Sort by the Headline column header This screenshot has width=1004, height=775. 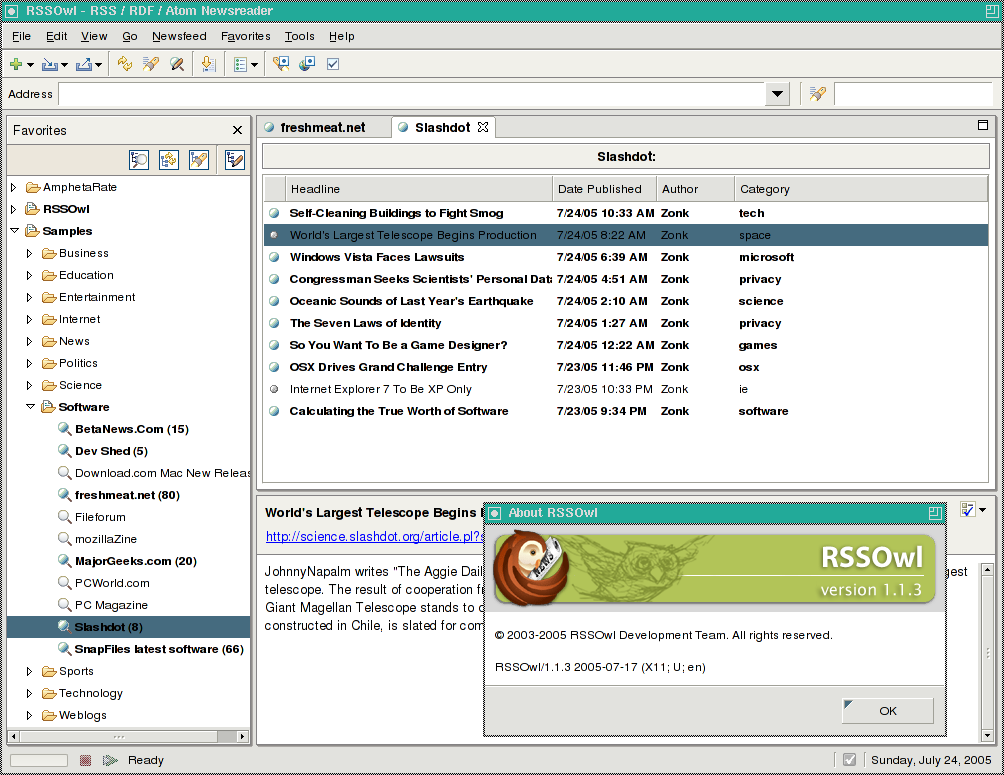pyautogui.click(x=419, y=189)
